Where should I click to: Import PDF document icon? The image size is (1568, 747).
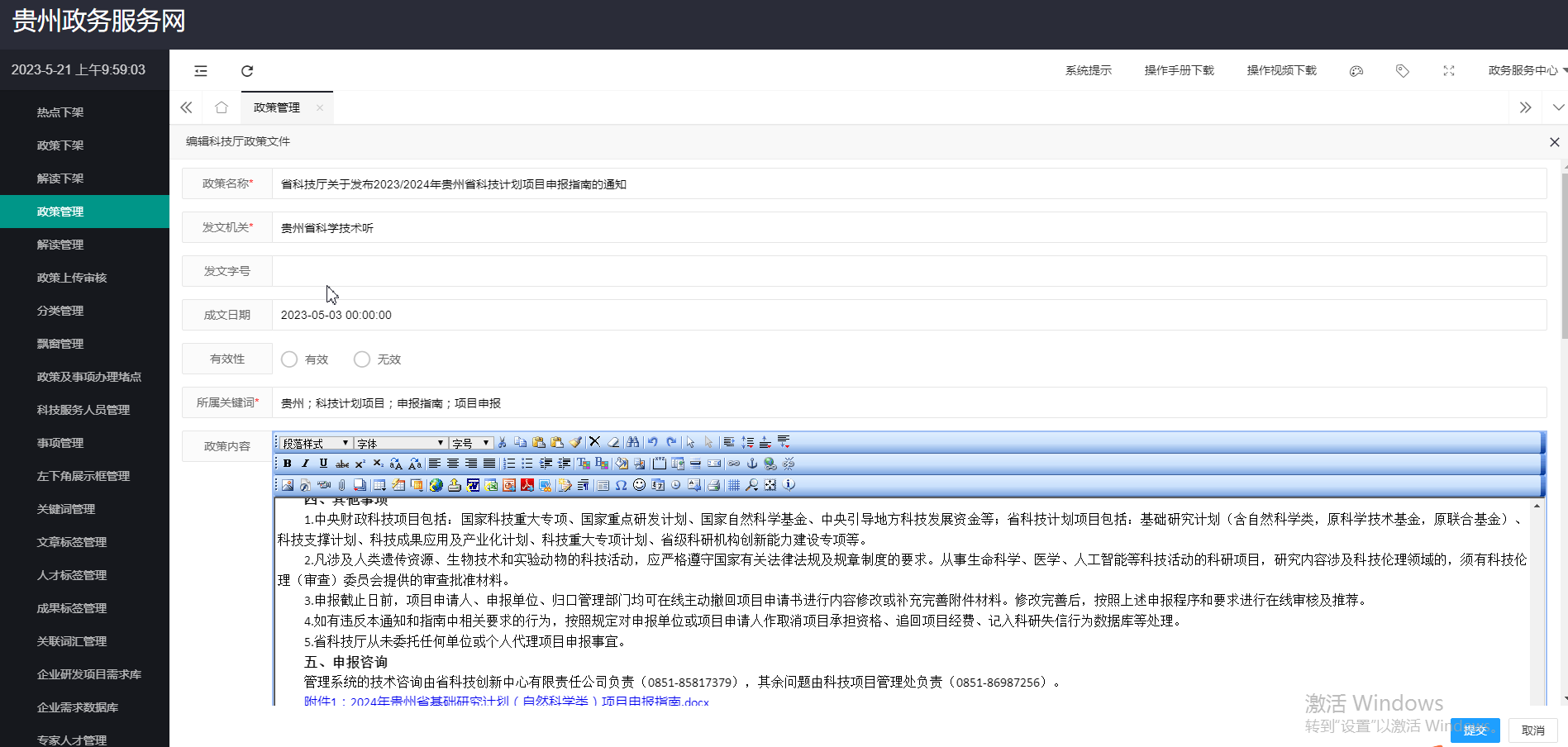tap(527, 485)
